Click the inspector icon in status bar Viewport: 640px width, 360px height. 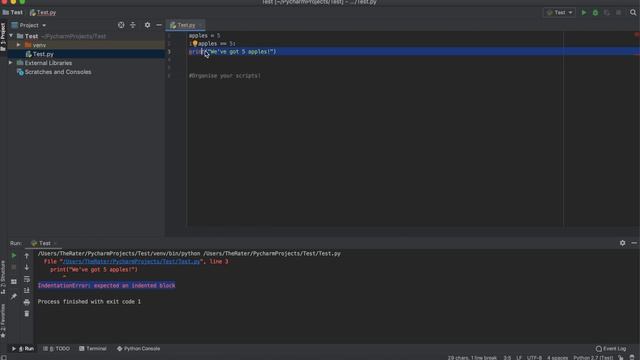pyautogui.click(x=632, y=358)
